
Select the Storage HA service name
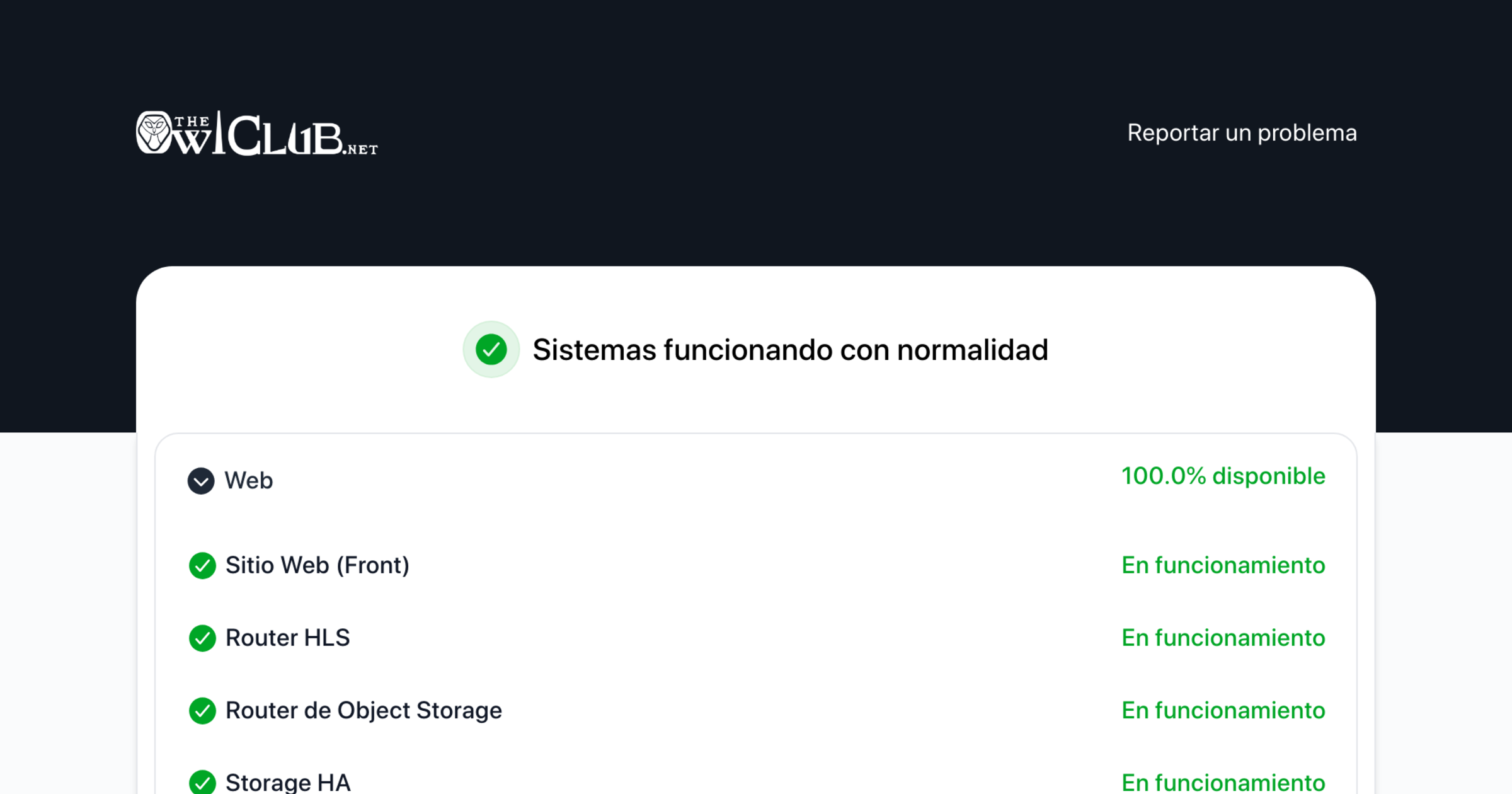[287, 783]
